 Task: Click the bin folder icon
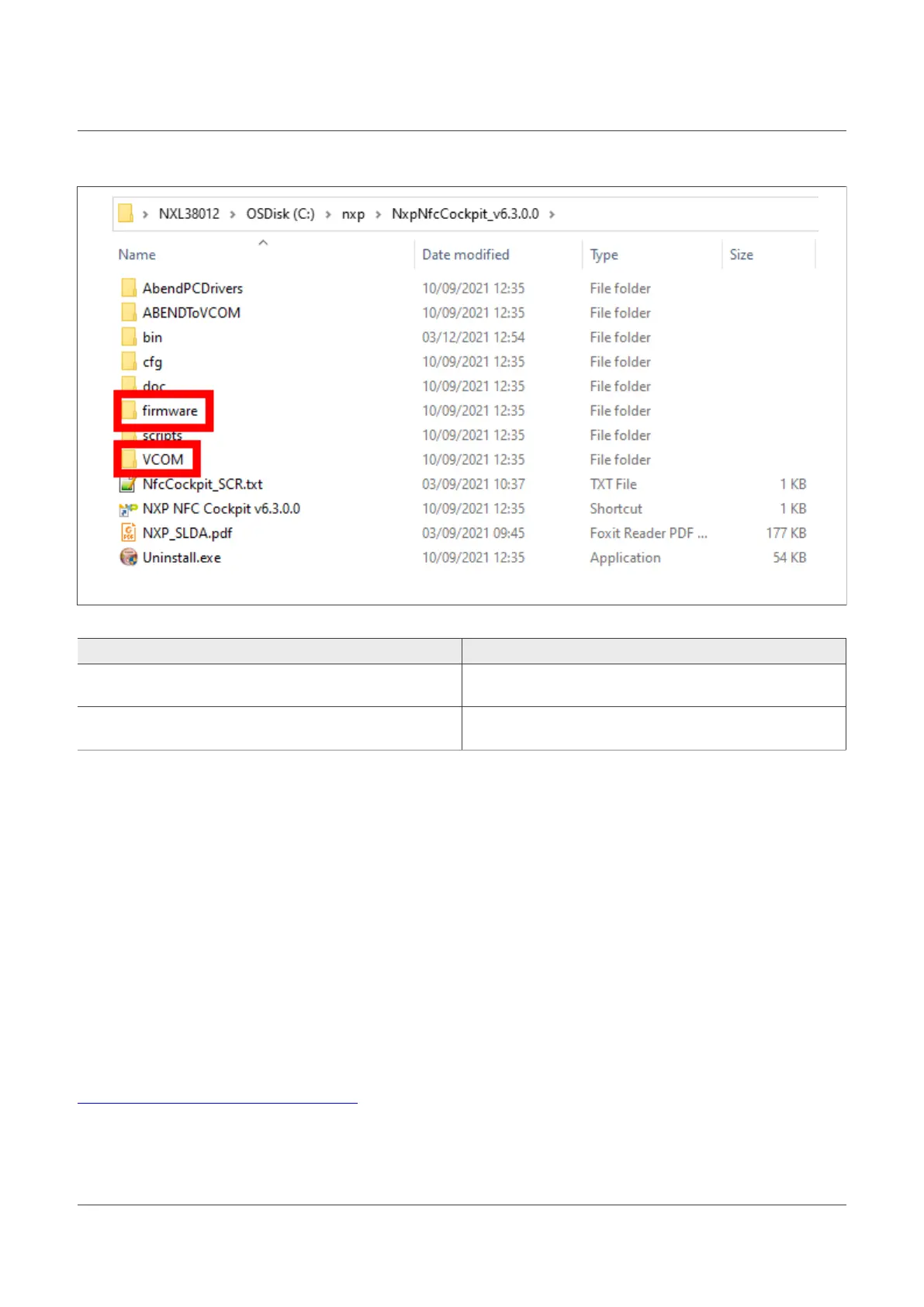(x=129, y=338)
